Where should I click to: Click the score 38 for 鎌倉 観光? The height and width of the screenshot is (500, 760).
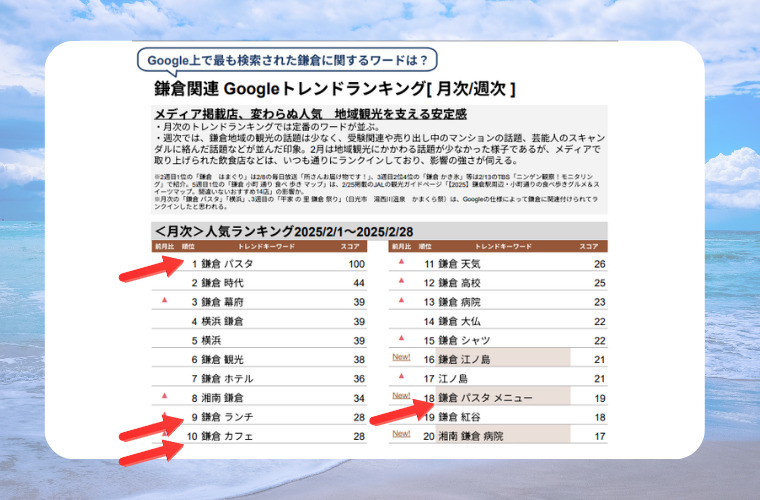(359, 359)
